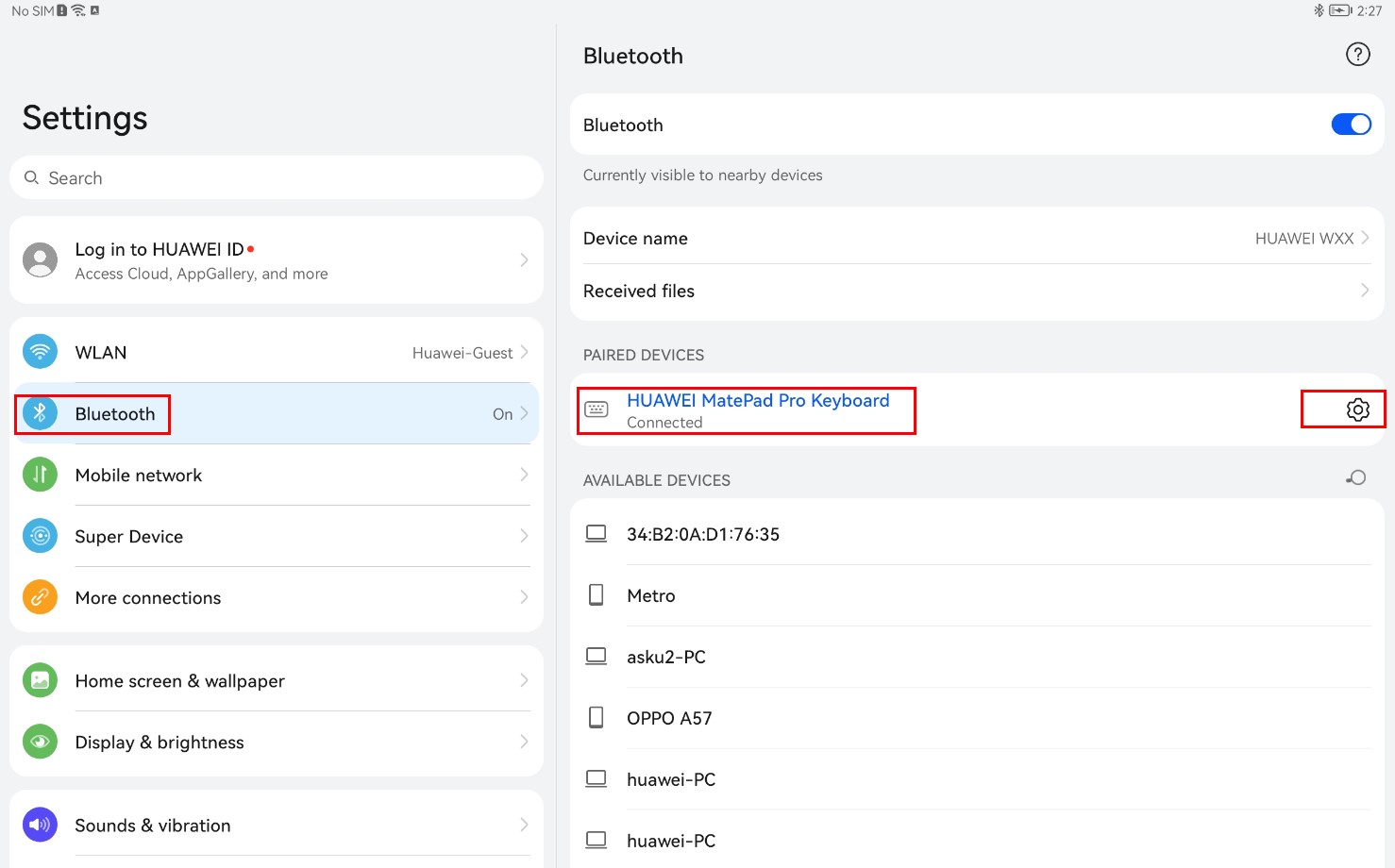Open More connections row chevron
1395x868 pixels.
[524, 597]
